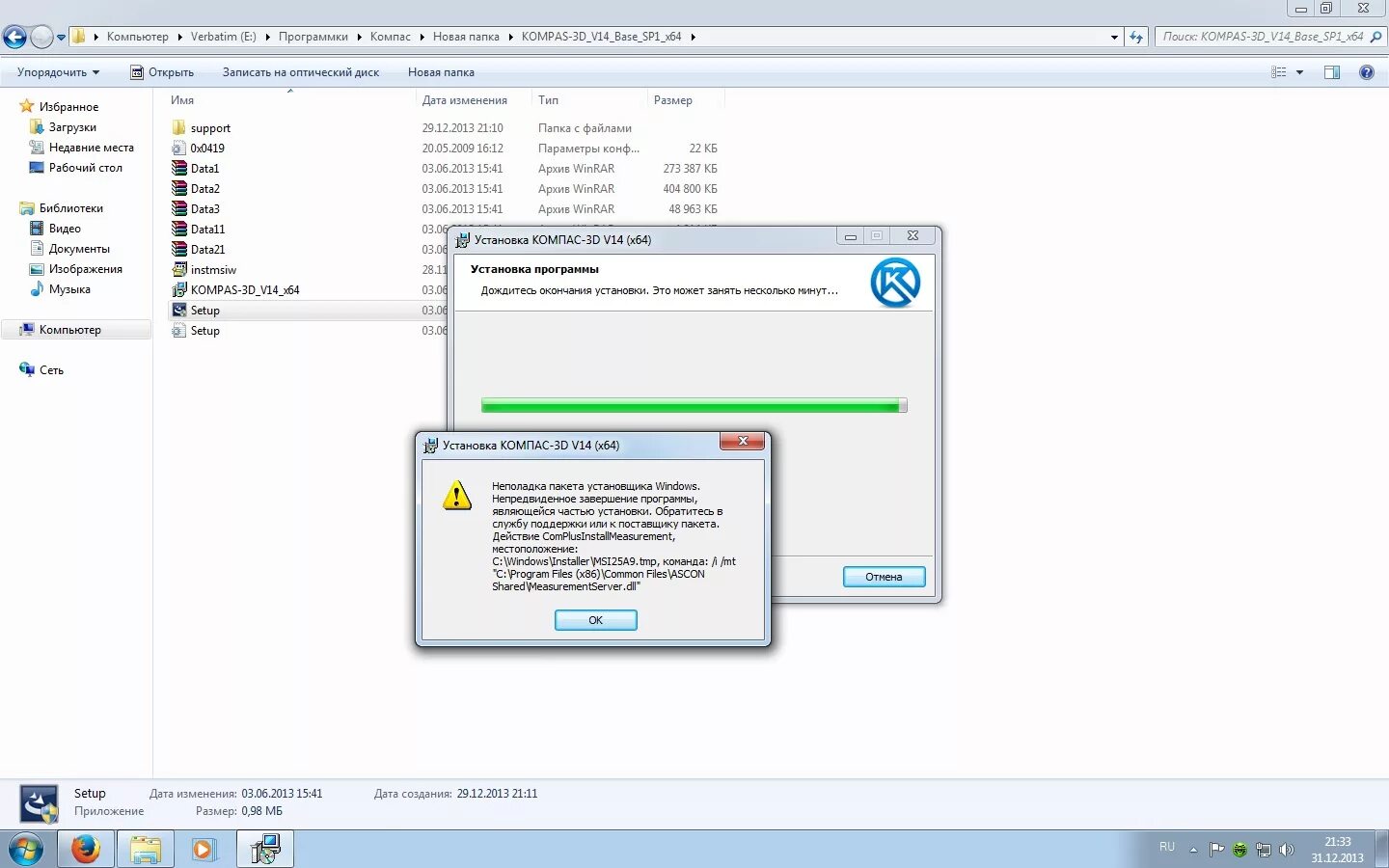Select the second Setup file below

tap(204, 331)
